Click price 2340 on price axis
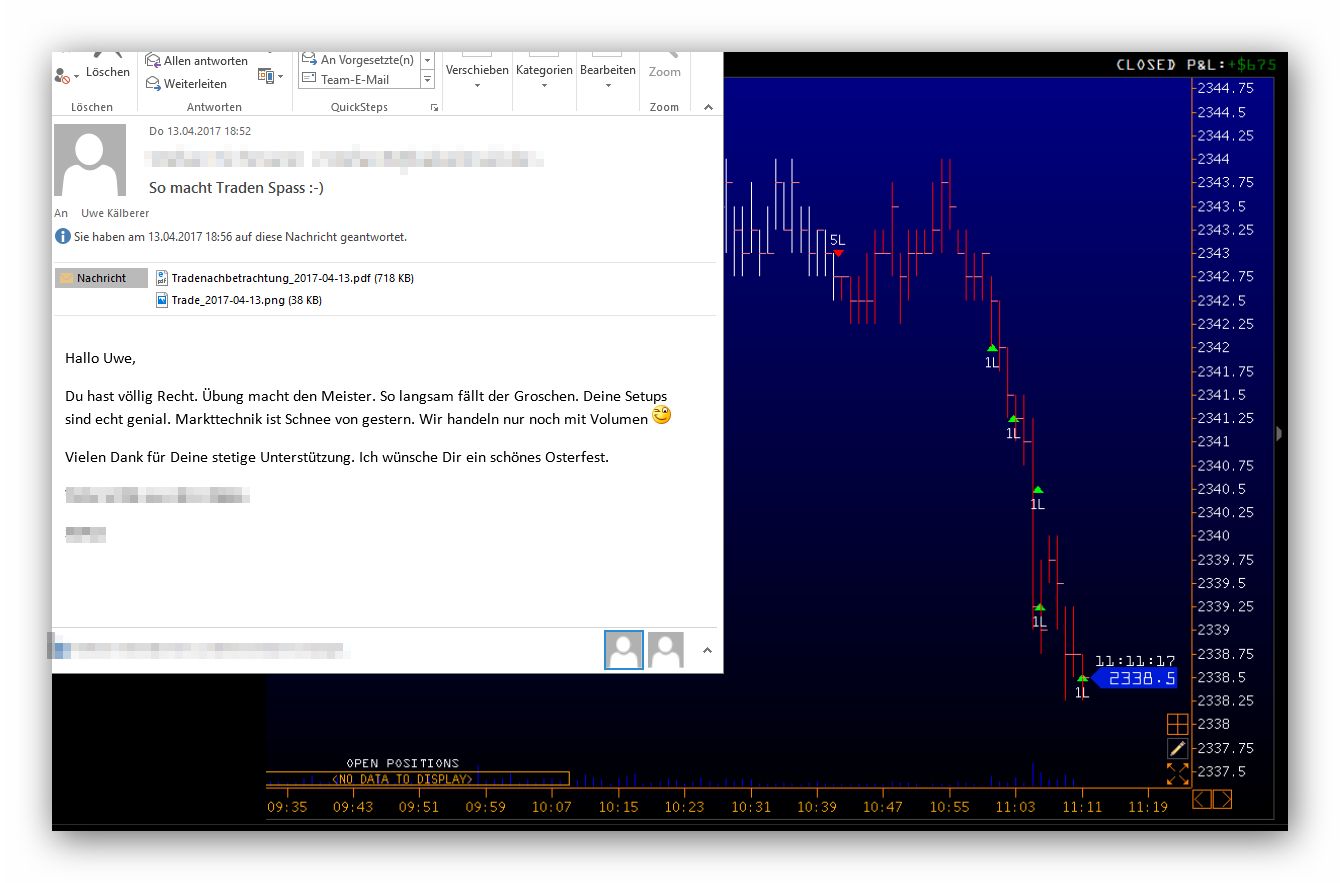 [1213, 535]
